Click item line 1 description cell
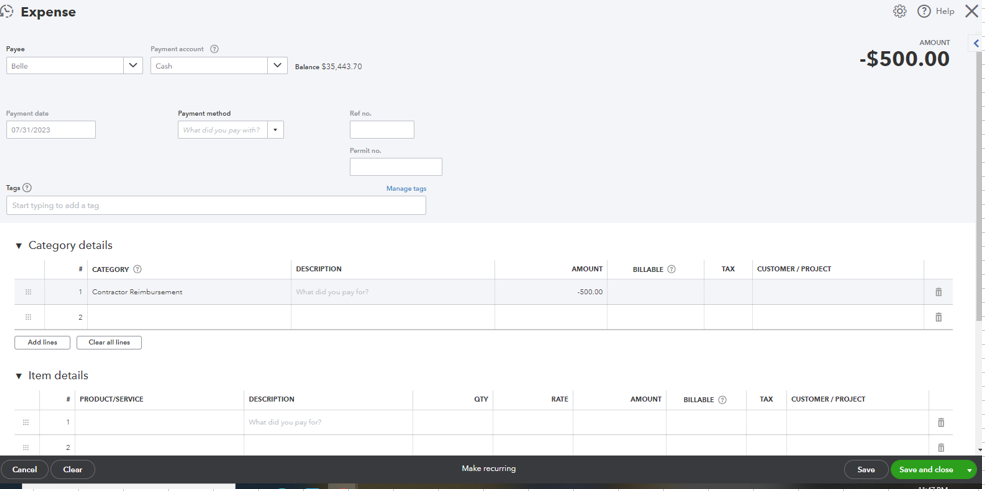This screenshot has height=491, width=985. (x=328, y=423)
